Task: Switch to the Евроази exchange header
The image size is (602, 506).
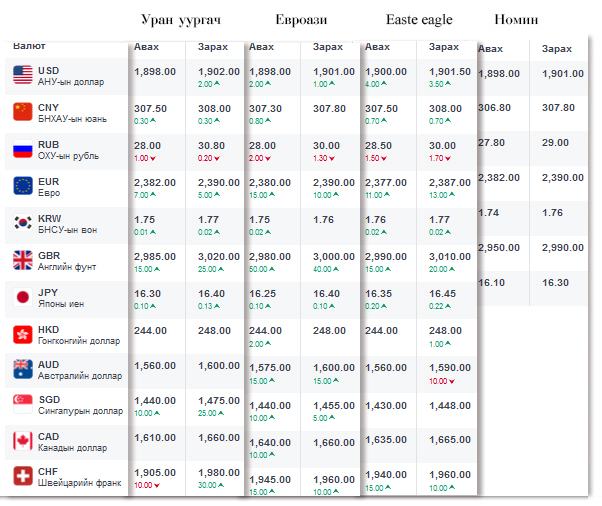Action: [301, 20]
